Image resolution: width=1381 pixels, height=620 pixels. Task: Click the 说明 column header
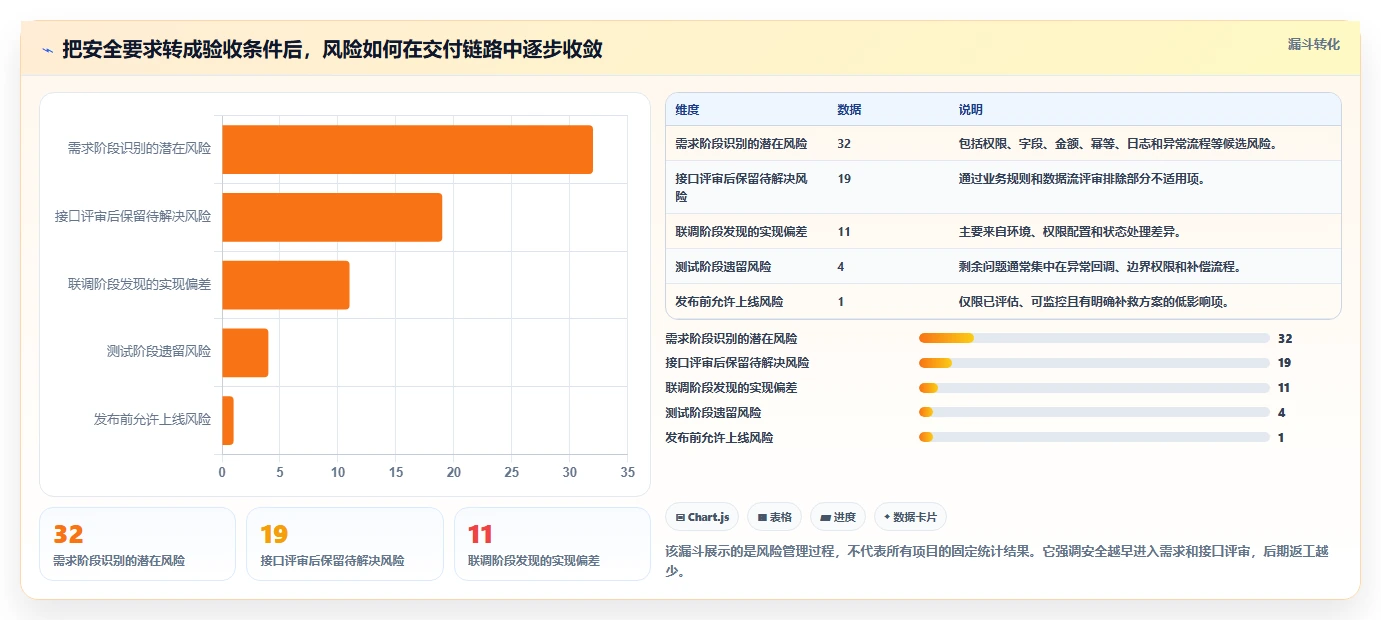click(971, 109)
